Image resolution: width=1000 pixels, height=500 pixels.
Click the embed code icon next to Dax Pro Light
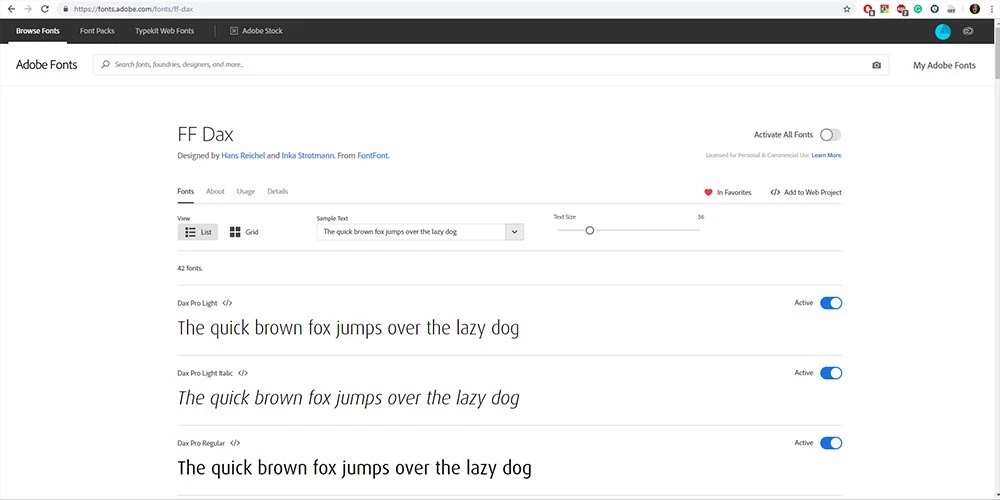pos(228,303)
